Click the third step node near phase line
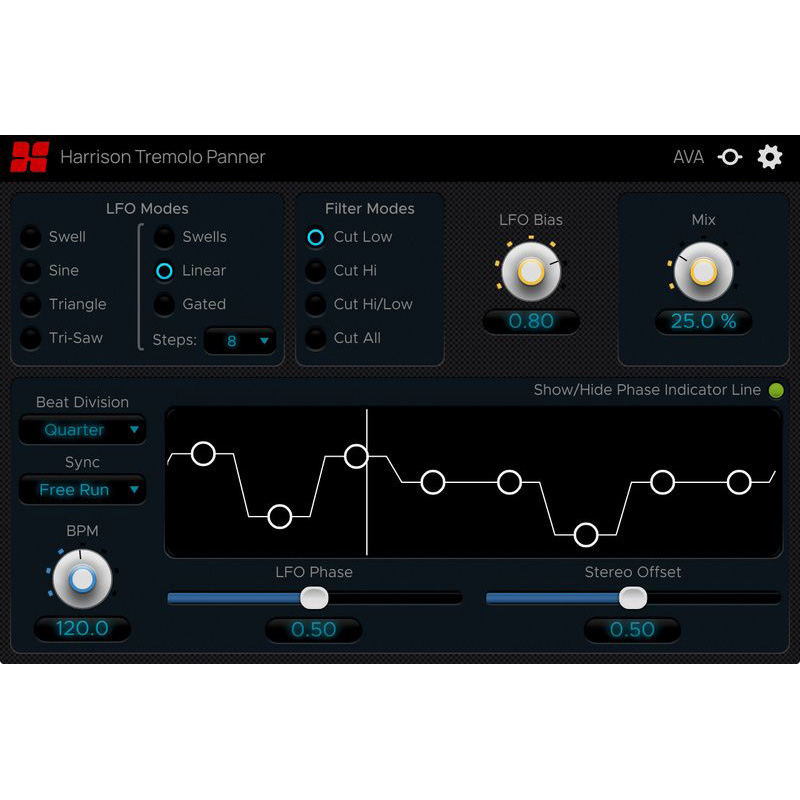Image resolution: width=800 pixels, height=800 pixels. 356,456
